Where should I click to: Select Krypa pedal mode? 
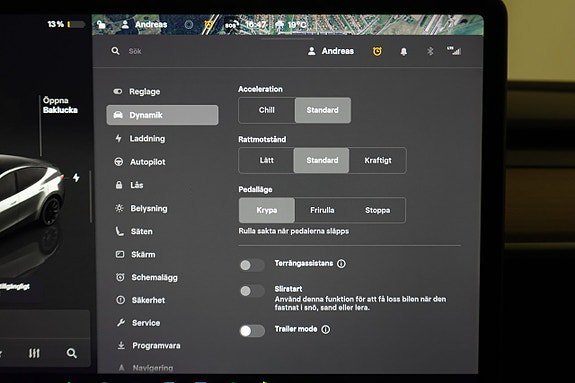pos(267,210)
